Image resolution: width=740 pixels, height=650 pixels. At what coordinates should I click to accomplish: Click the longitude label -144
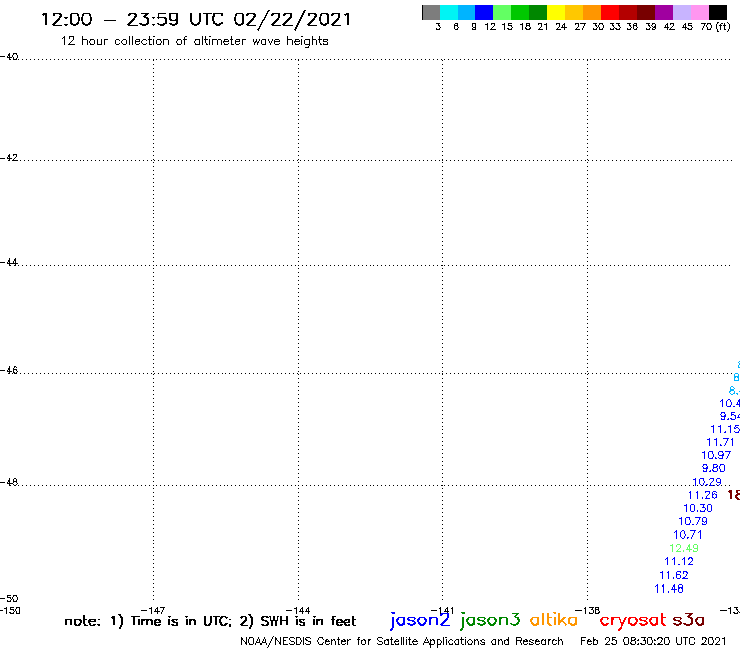(298, 610)
